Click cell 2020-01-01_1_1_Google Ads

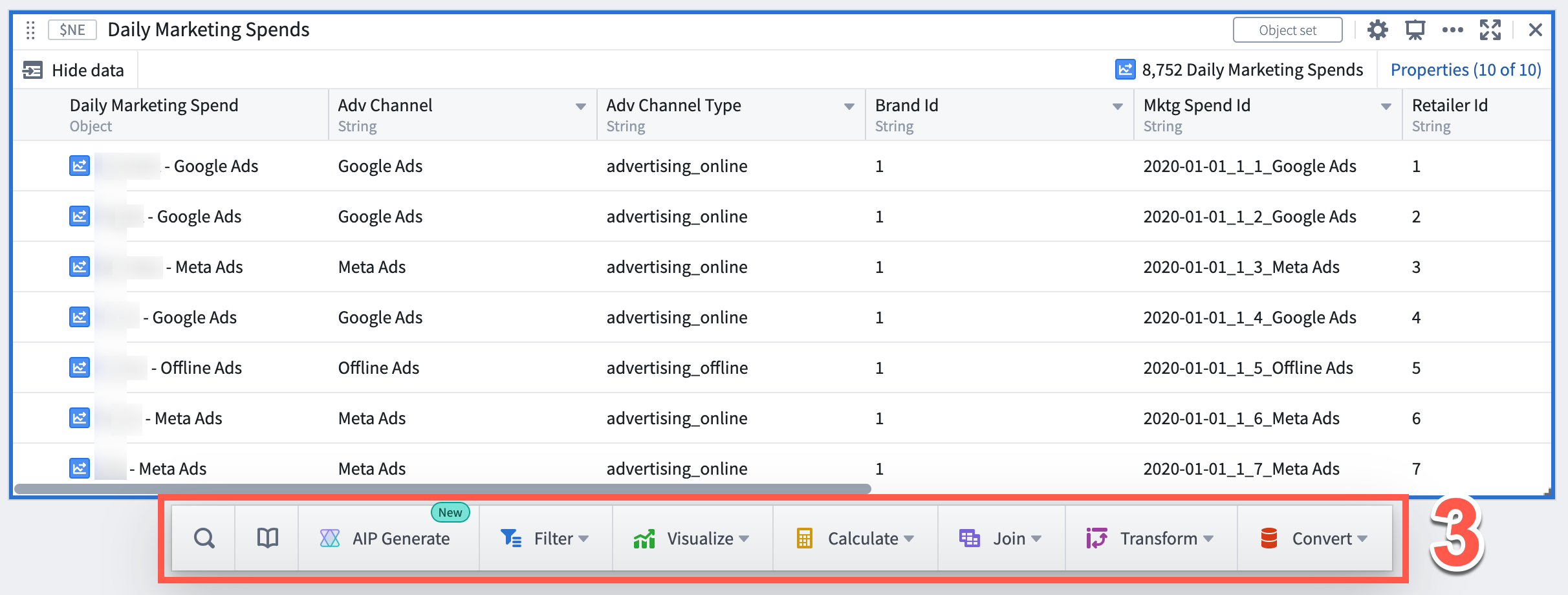pos(1250,166)
